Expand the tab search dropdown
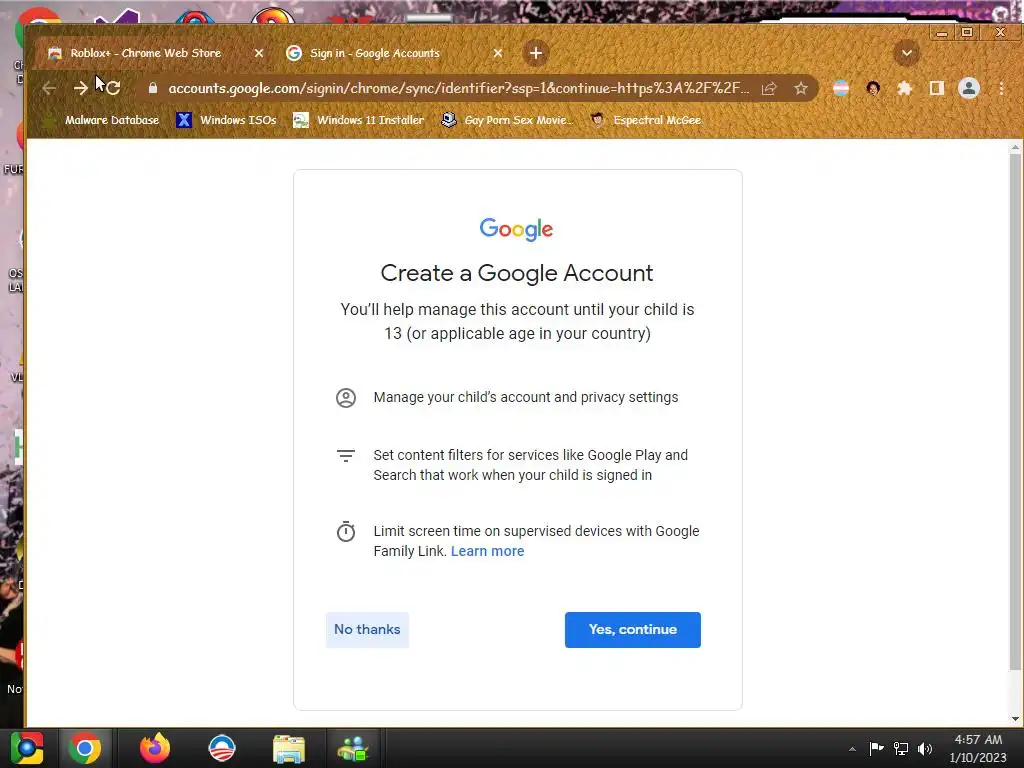1024x768 pixels. coord(906,53)
